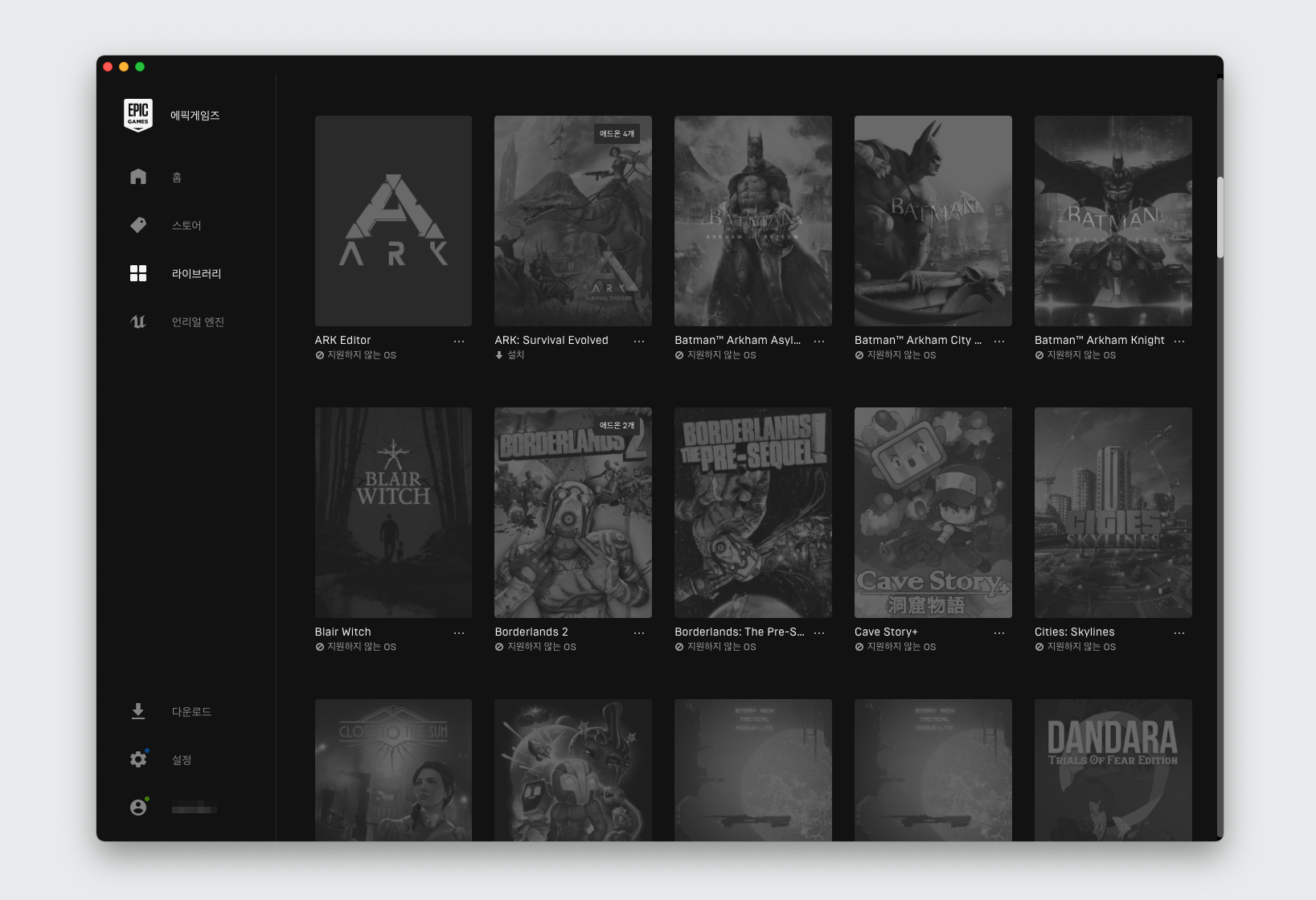1316x900 pixels.
Task: Open more options for Borderlands 2
Action: coord(639,632)
